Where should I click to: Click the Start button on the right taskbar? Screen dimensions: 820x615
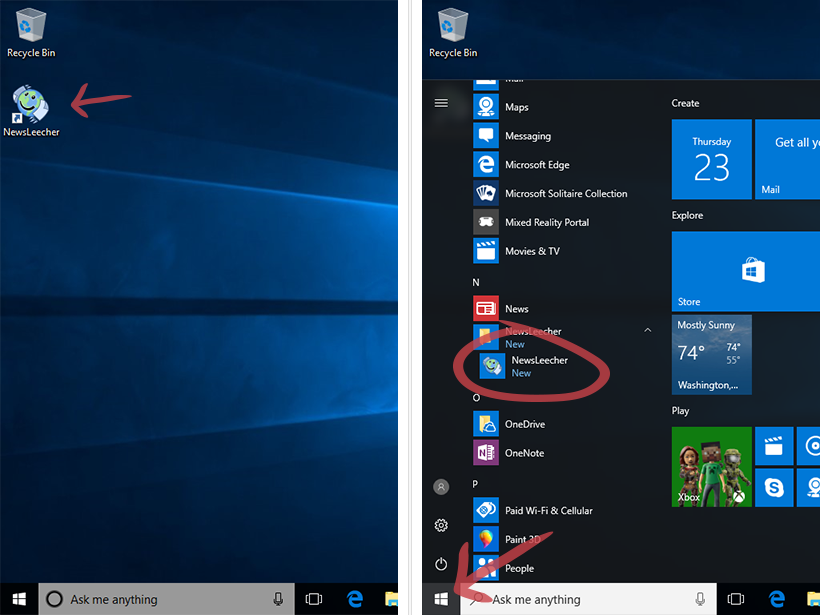(441, 599)
